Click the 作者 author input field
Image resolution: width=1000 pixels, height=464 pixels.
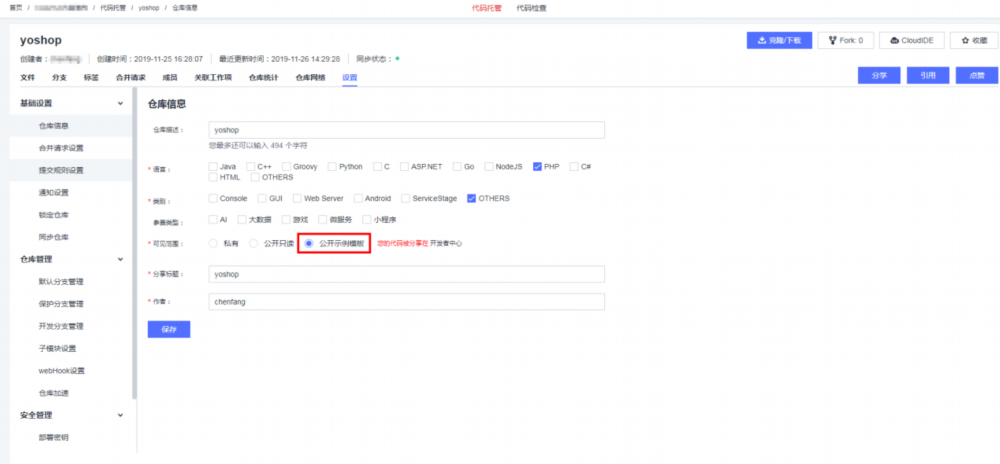pyautogui.click(x=406, y=301)
